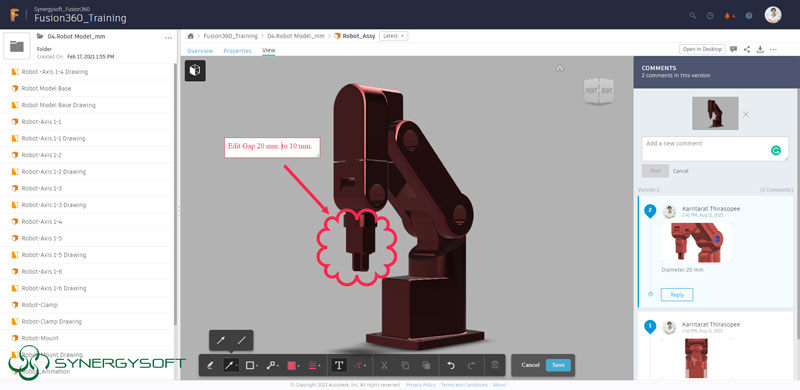This screenshot has height=390, width=800.
Task: Click the Add a new comment field
Action: click(714, 149)
